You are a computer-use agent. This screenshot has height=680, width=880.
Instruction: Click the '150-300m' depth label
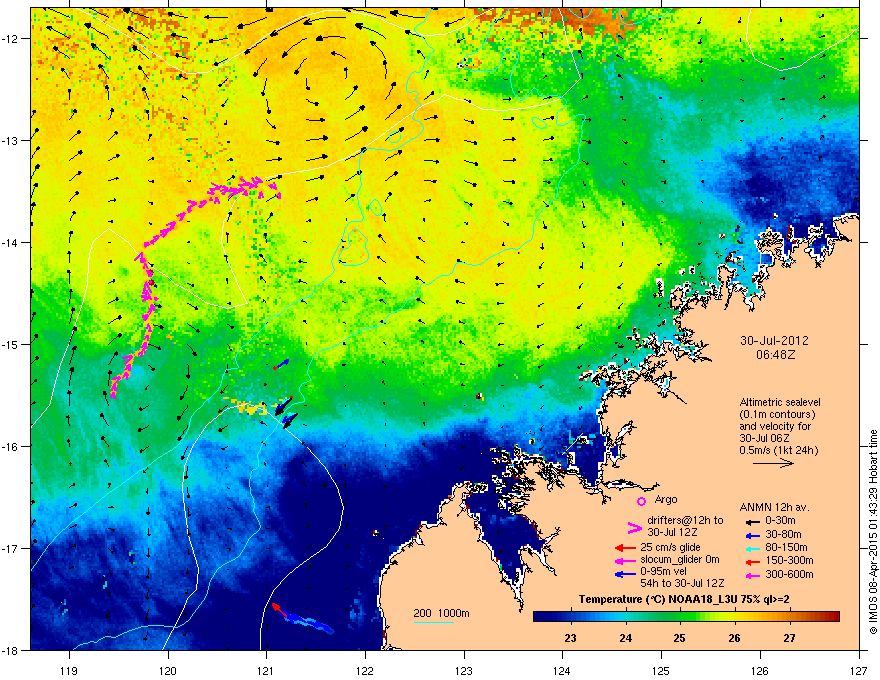[789, 560]
